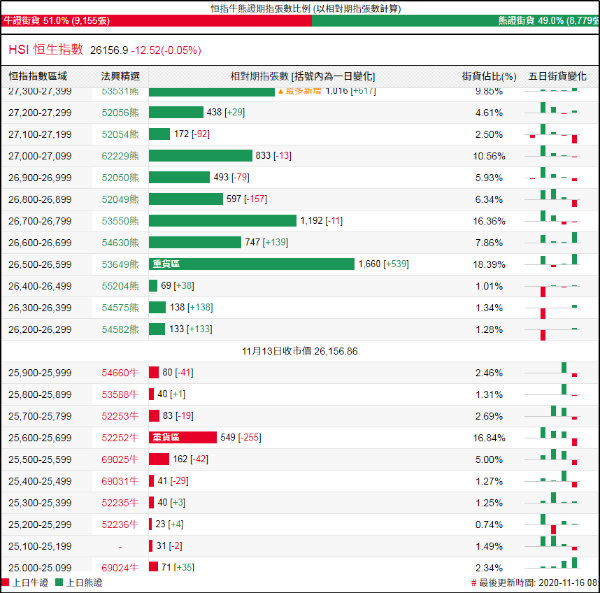
Task: Click the 16.36% outstanding share value
Action: 489,221
